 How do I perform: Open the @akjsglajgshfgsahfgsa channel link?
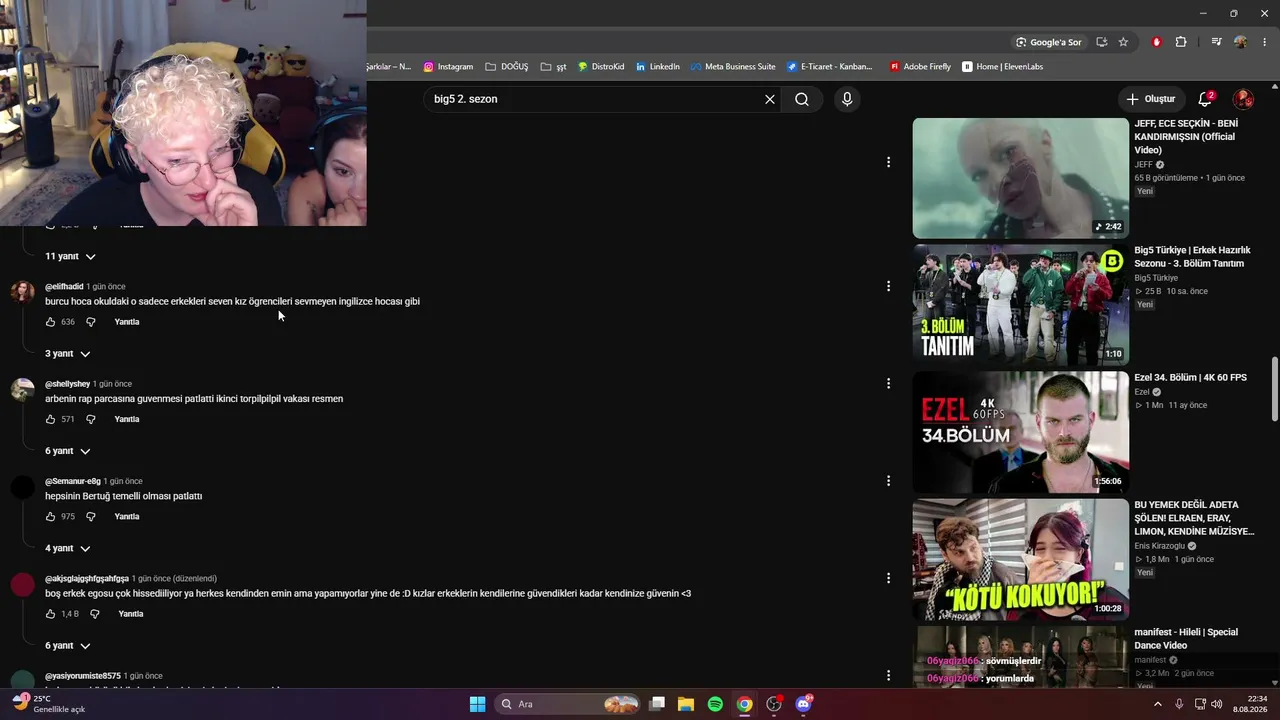87,579
